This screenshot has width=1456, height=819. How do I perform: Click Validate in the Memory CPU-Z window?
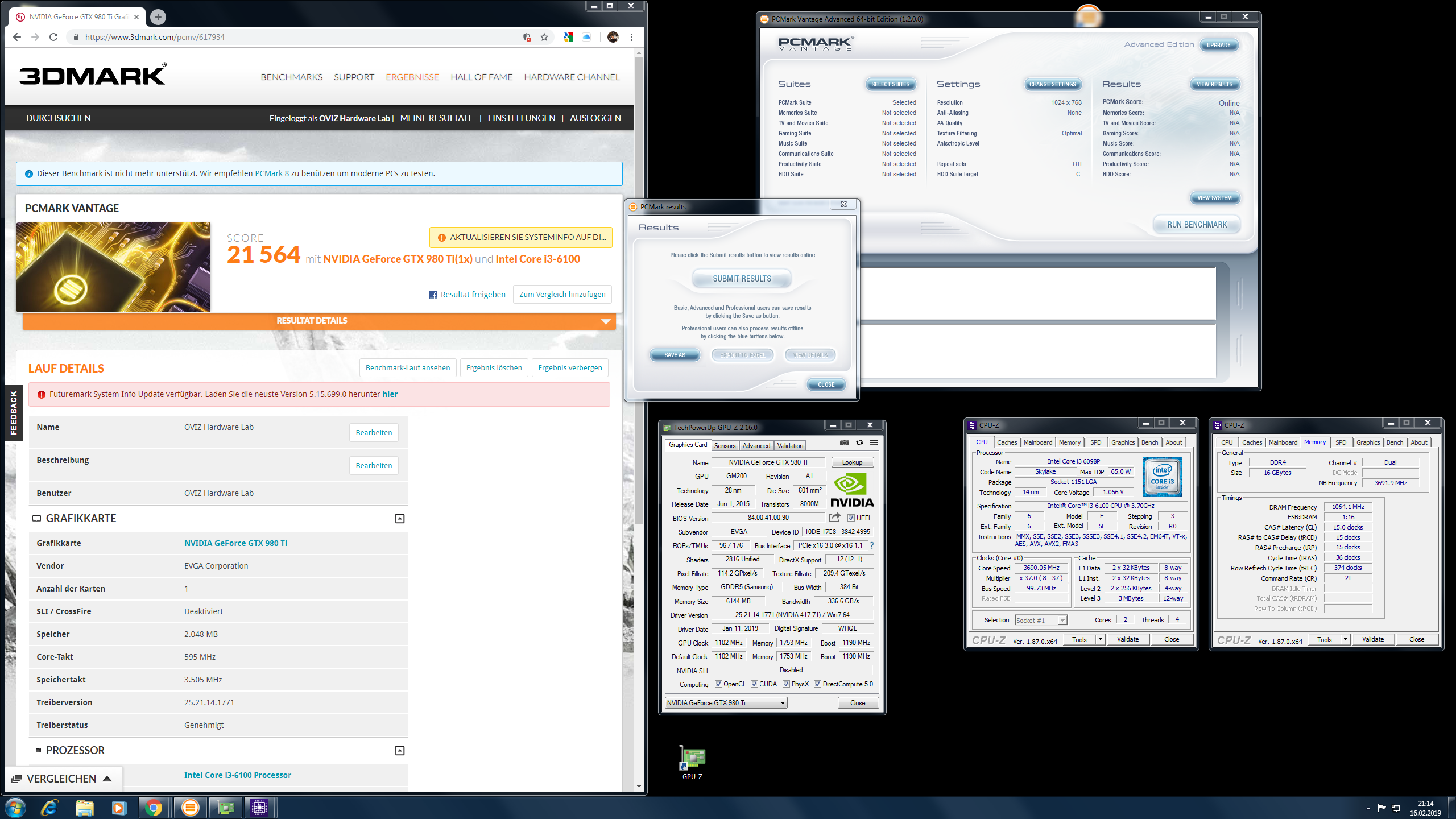click(x=1372, y=639)
